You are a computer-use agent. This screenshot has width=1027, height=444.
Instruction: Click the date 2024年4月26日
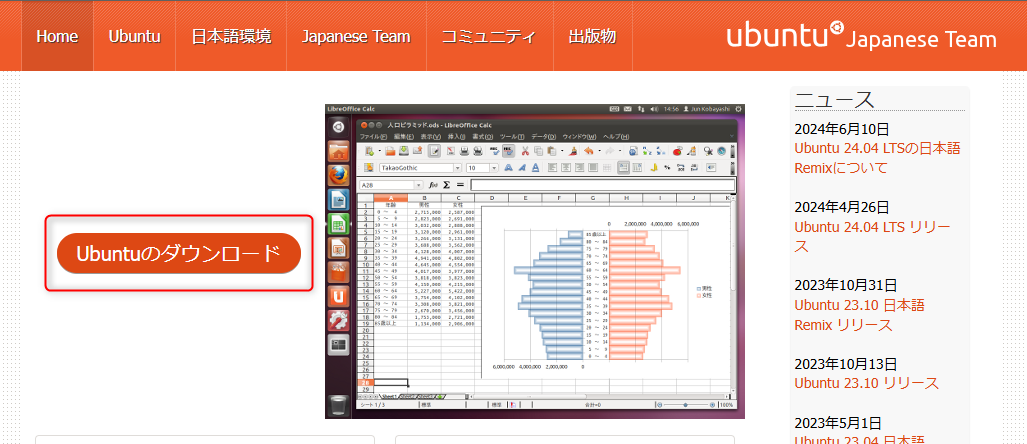[842, 208]
